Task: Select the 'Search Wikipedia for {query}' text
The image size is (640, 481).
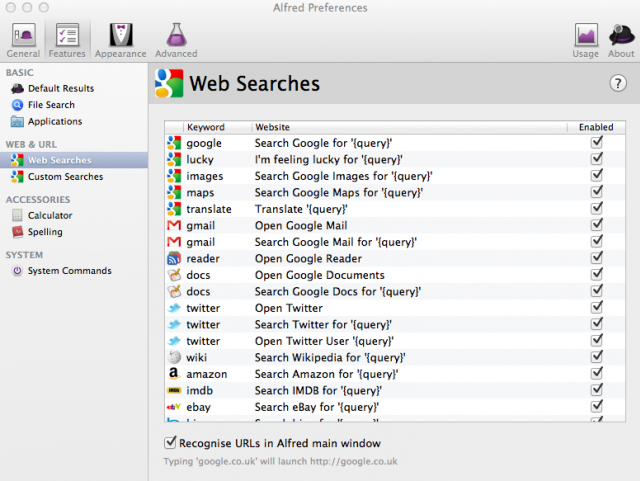Action: tap(330, 358)
